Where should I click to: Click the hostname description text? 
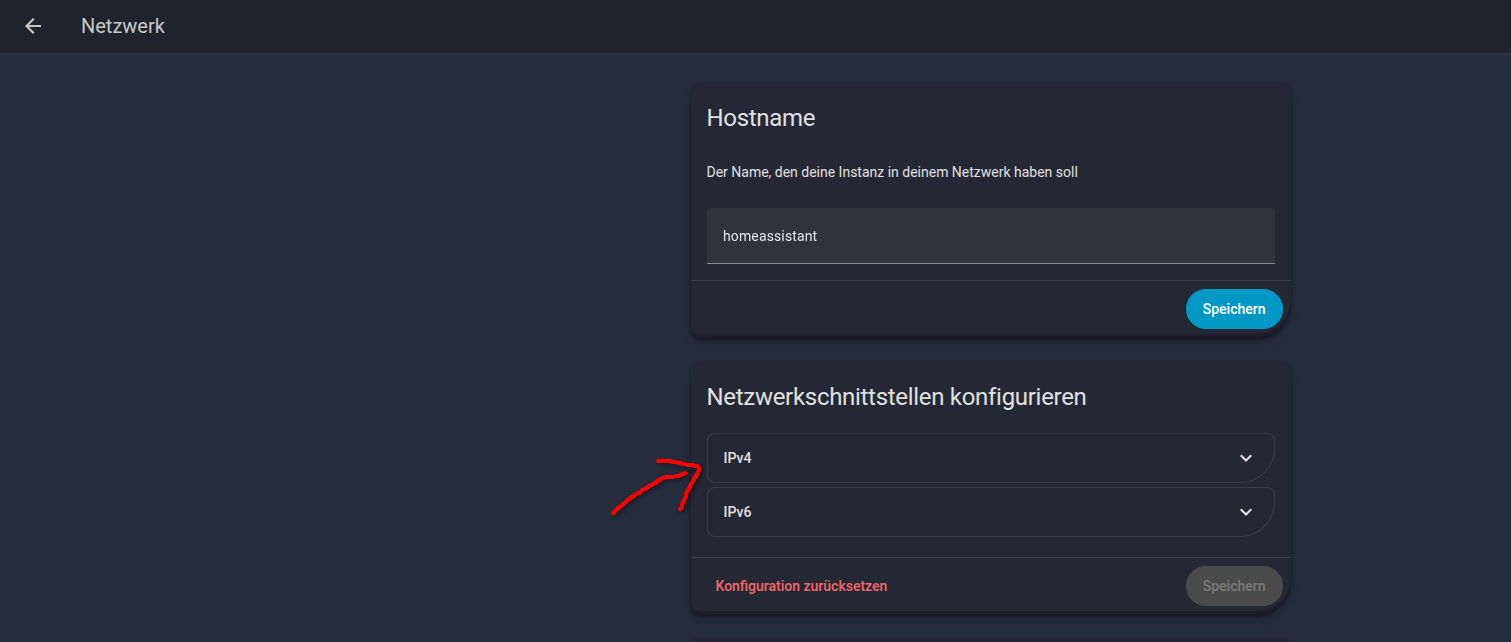(x=891, y=172)
